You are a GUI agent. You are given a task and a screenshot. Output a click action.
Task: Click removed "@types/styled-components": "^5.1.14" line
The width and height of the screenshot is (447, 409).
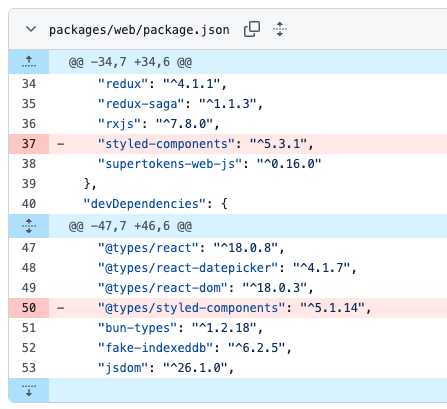click(x=248, y=308)
